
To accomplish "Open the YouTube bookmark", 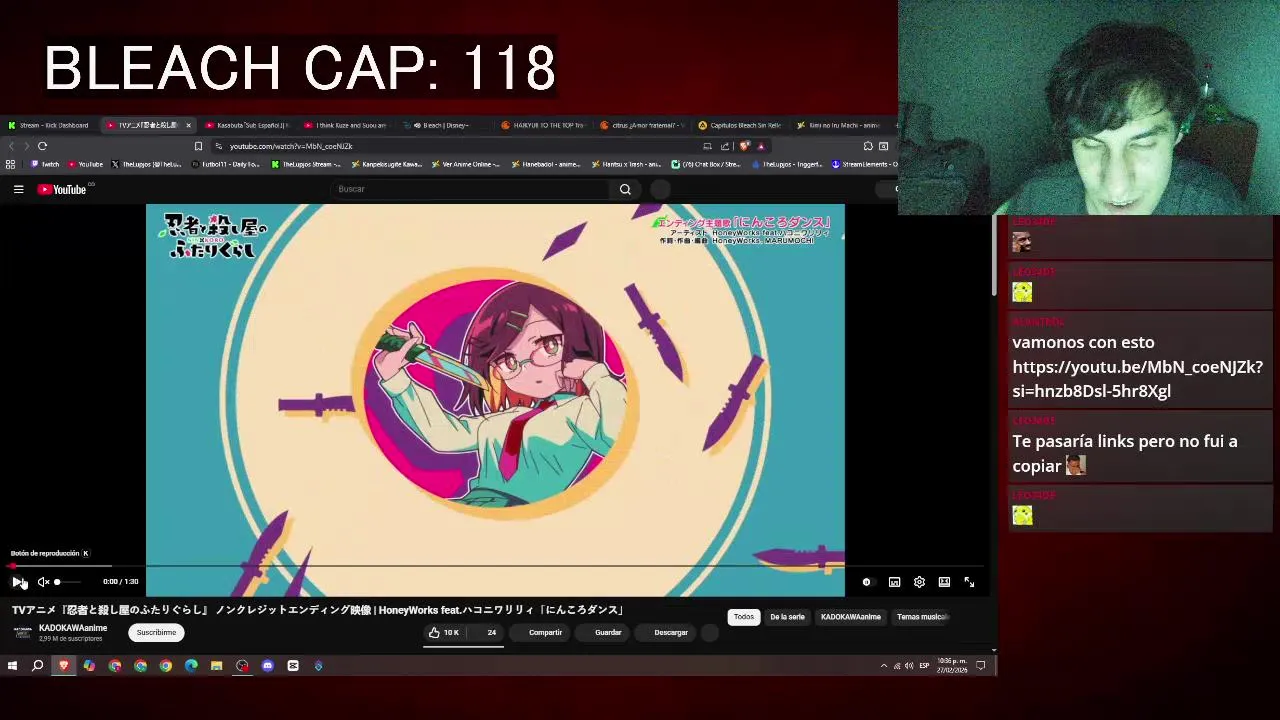I will click(86, 164).
